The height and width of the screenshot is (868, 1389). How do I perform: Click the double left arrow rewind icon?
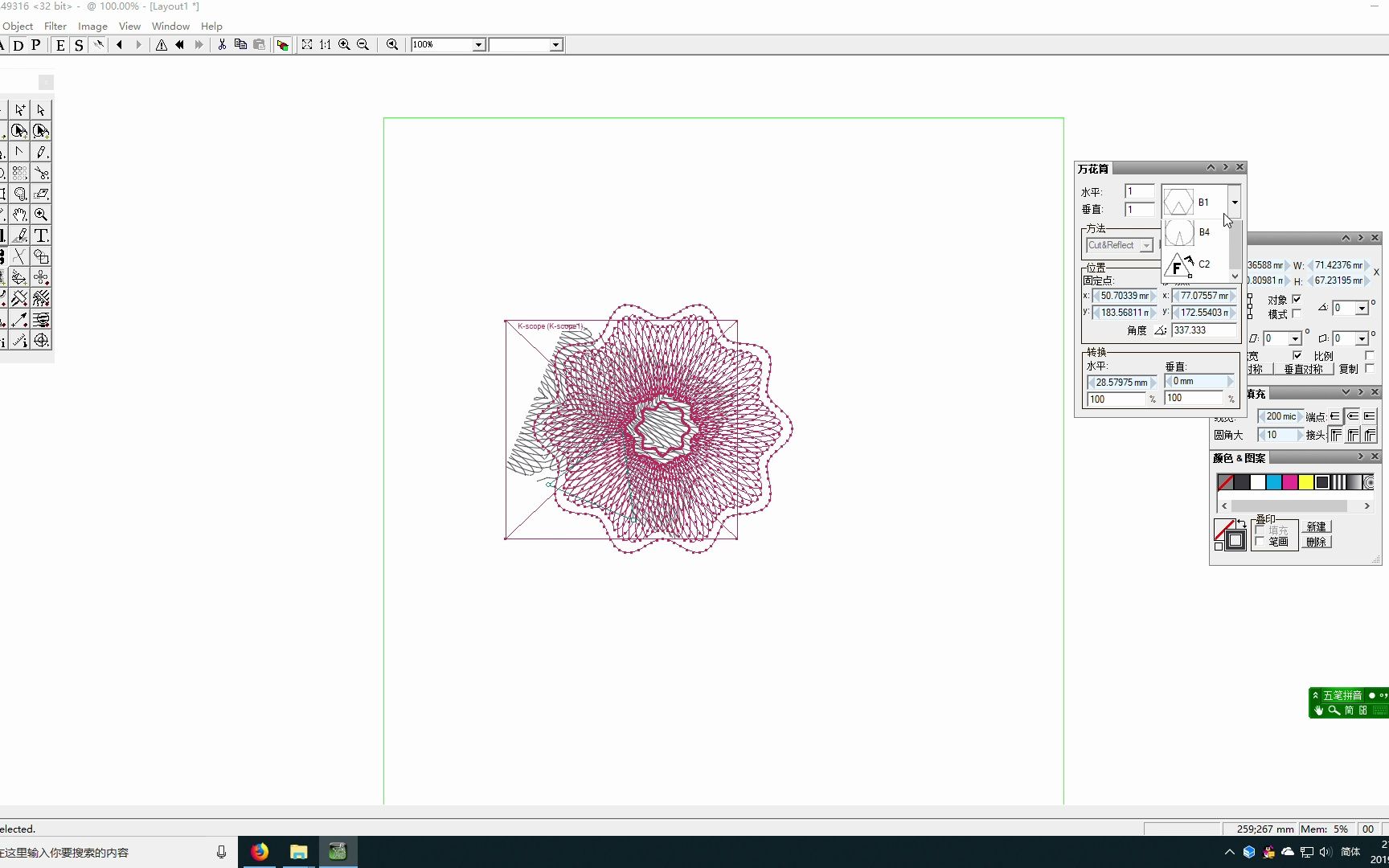click(180, 45)
